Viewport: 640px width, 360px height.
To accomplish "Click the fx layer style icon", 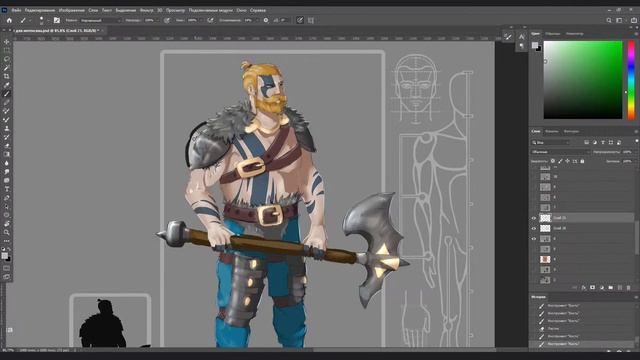I will [x=584, y=288].
